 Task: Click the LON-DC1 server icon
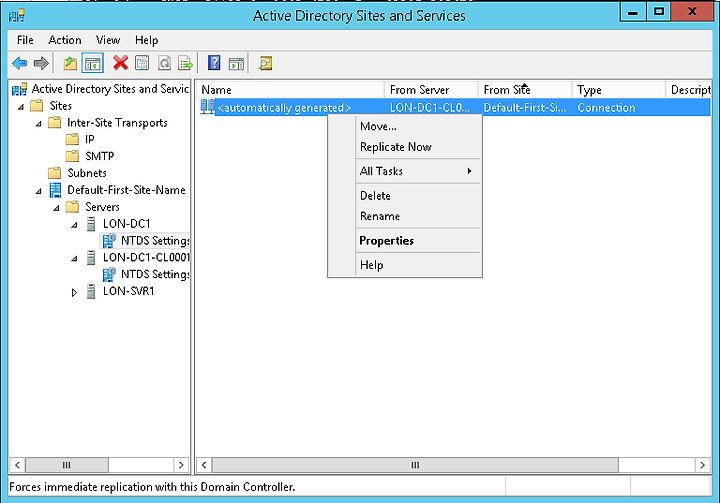pos(91,224)
